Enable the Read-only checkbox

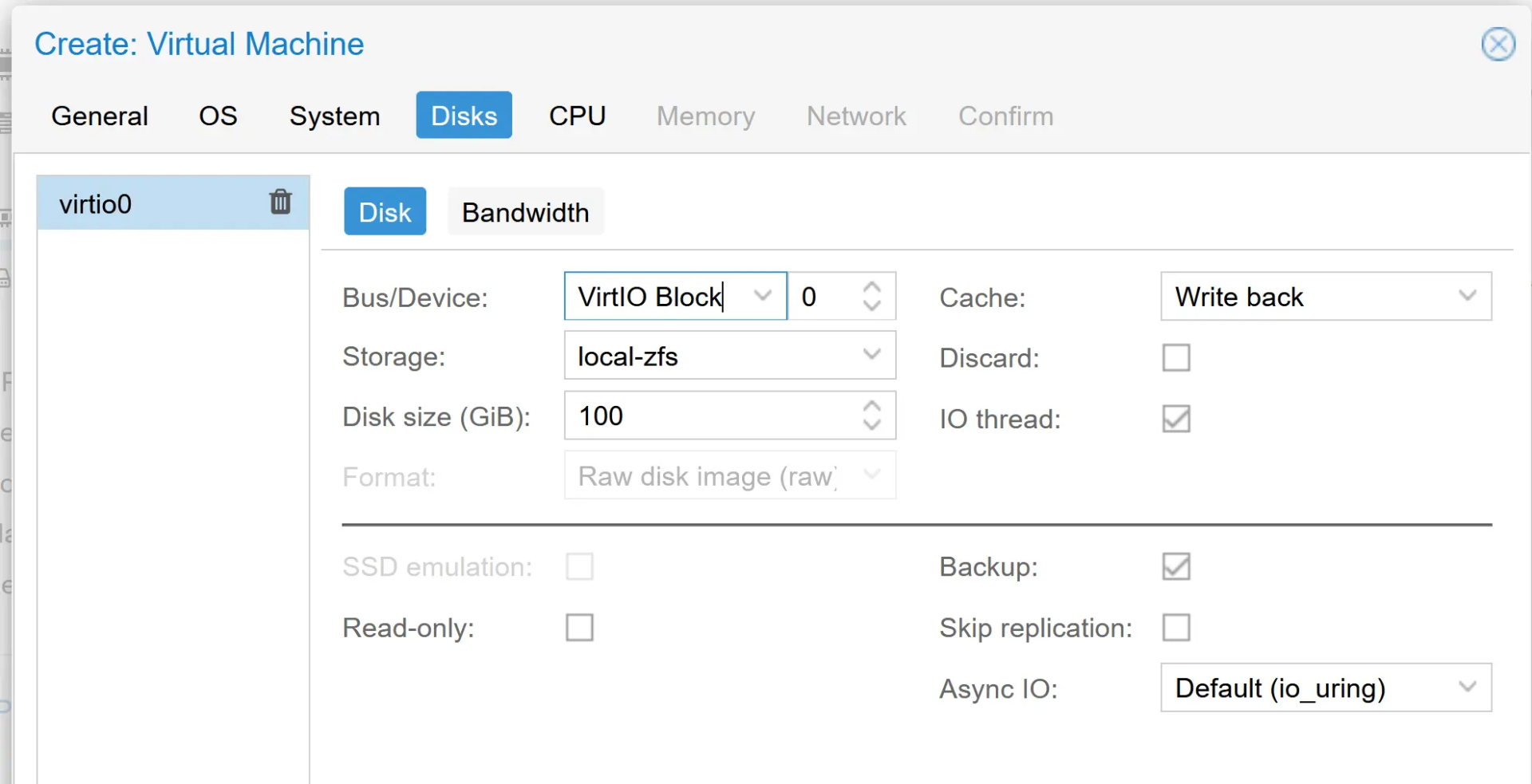coord(579,628)
